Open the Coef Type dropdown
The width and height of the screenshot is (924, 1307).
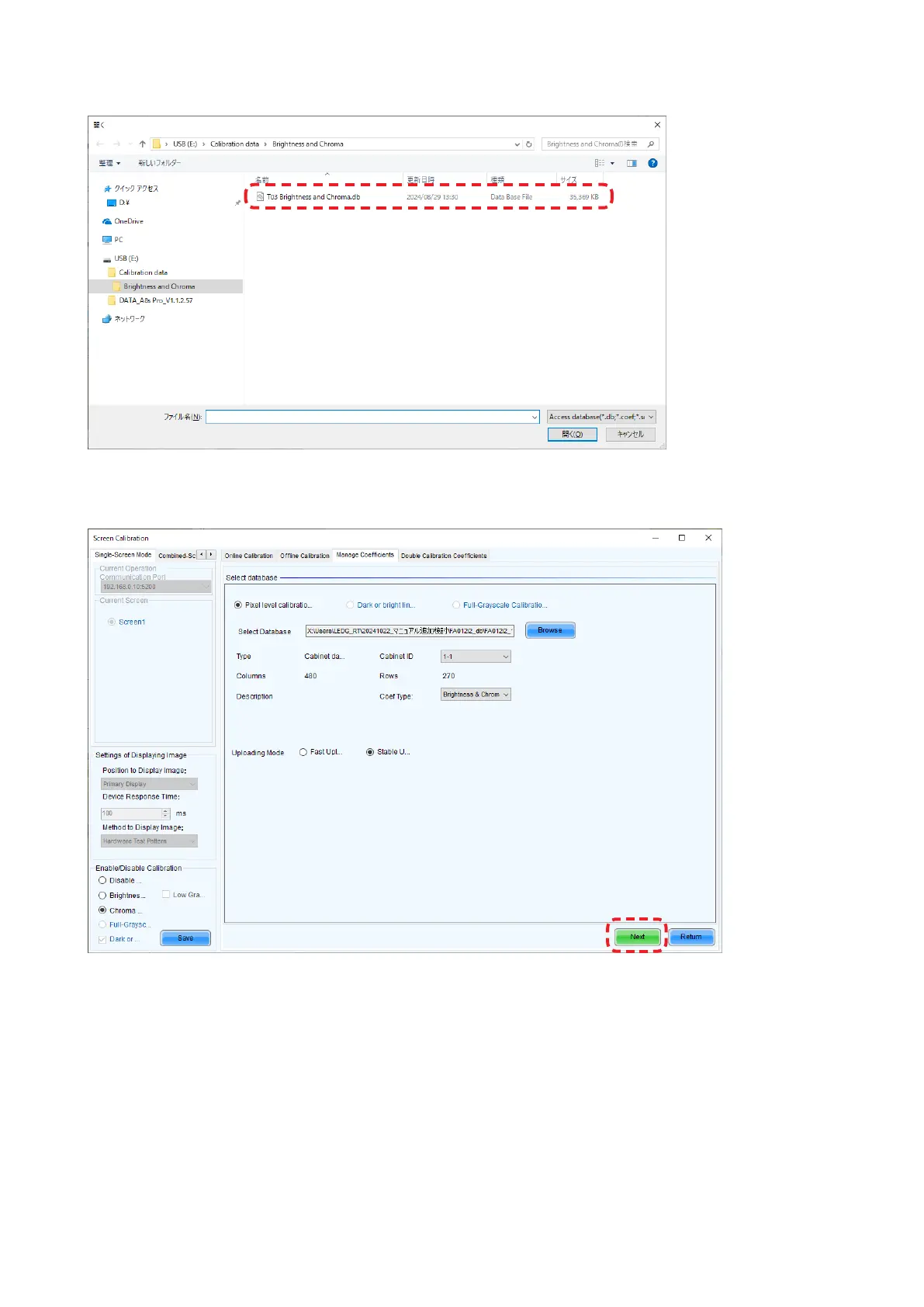click(476, 695)
